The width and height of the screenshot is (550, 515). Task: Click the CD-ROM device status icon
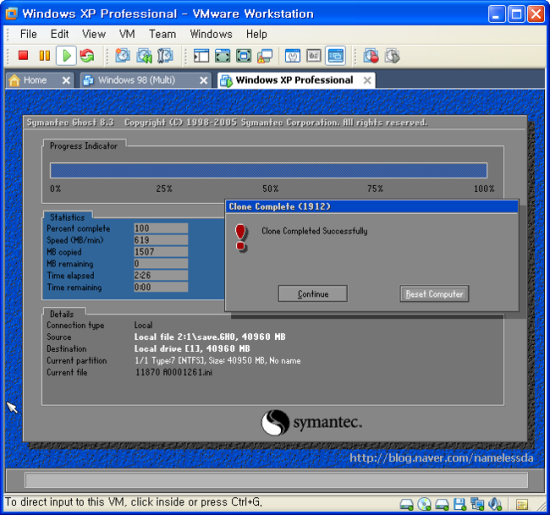pos(424,504)
